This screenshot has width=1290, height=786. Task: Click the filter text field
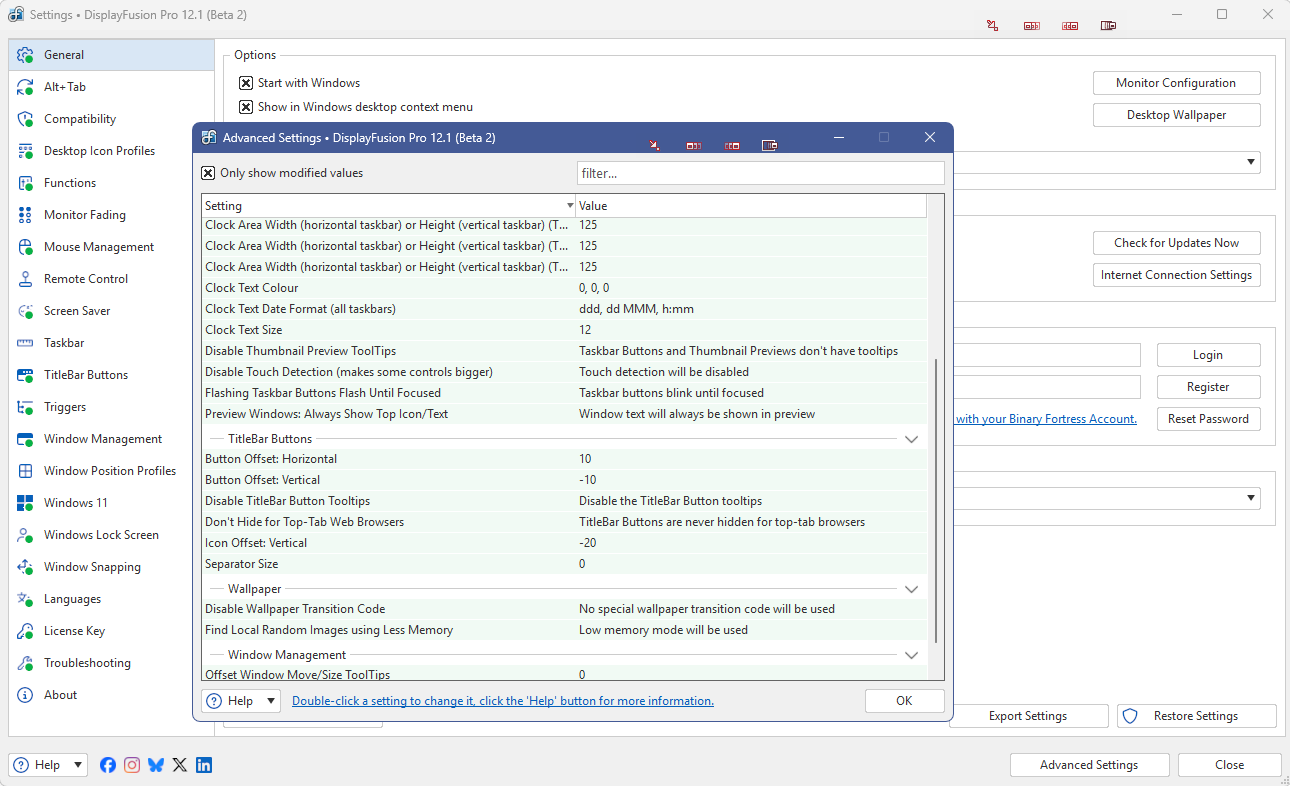point(760,173)
